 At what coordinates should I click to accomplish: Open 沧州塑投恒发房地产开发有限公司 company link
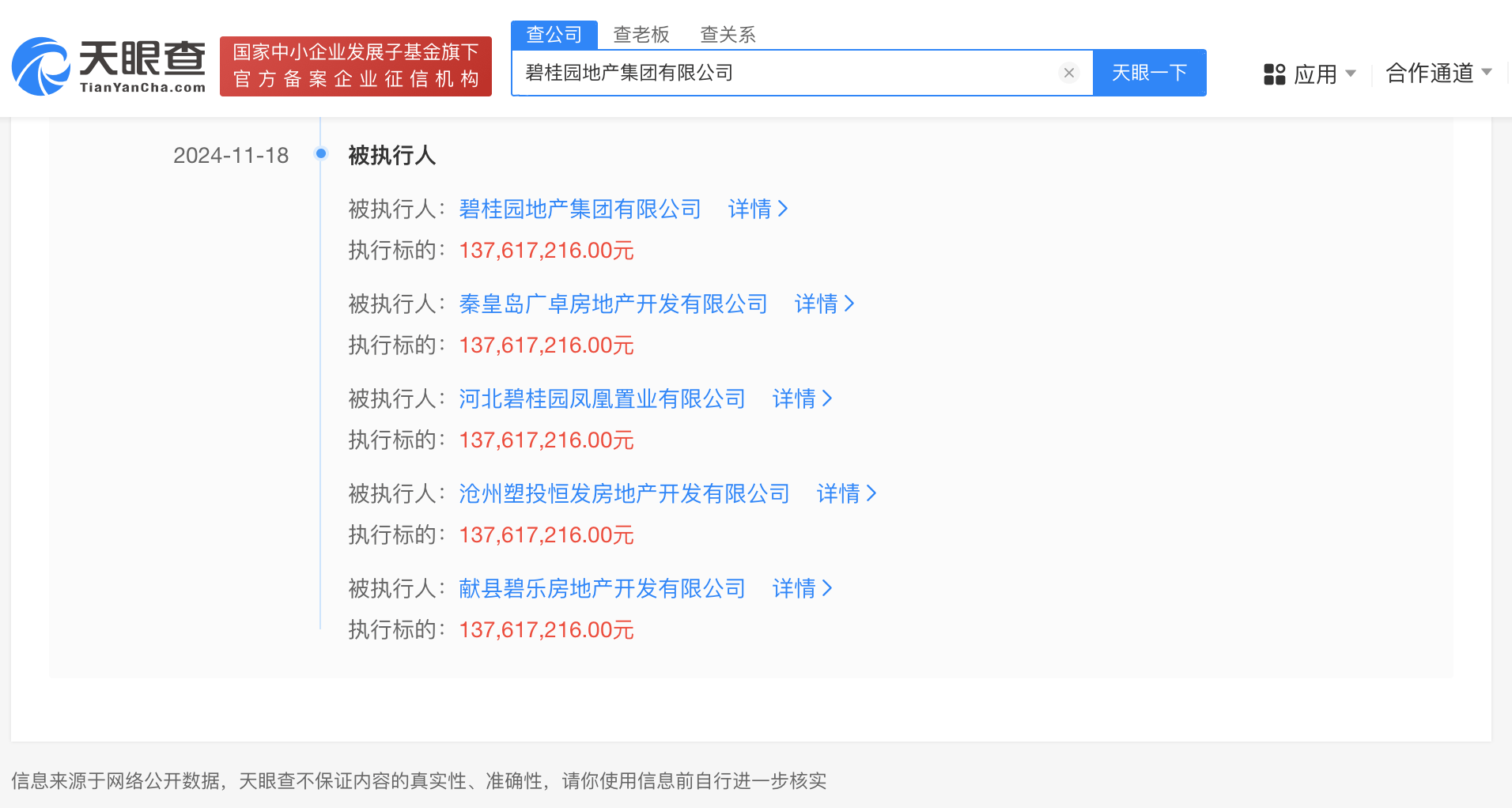pyautogui.click(x=625, y=493)
